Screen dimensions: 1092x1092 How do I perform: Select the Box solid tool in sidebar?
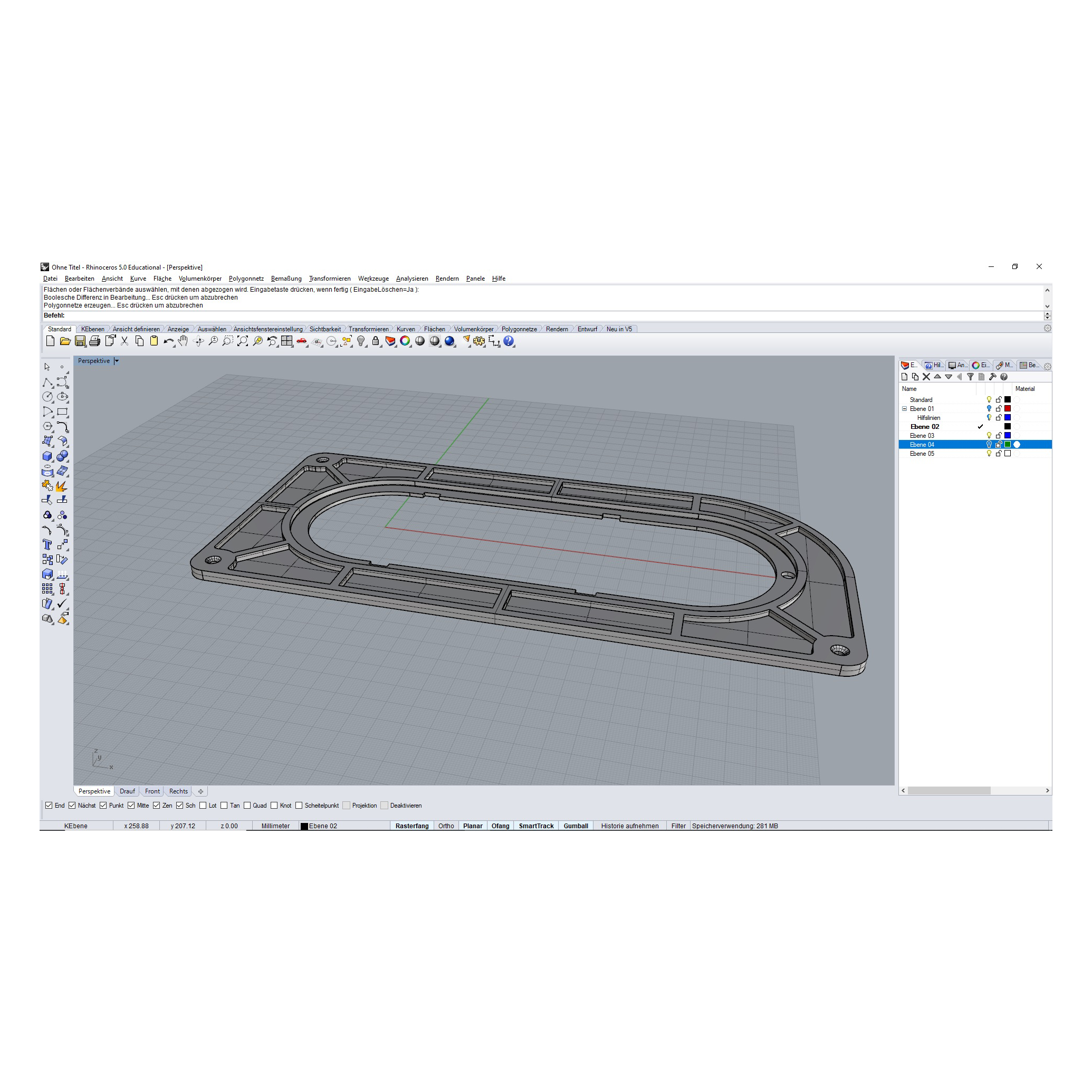pos(47,456)
